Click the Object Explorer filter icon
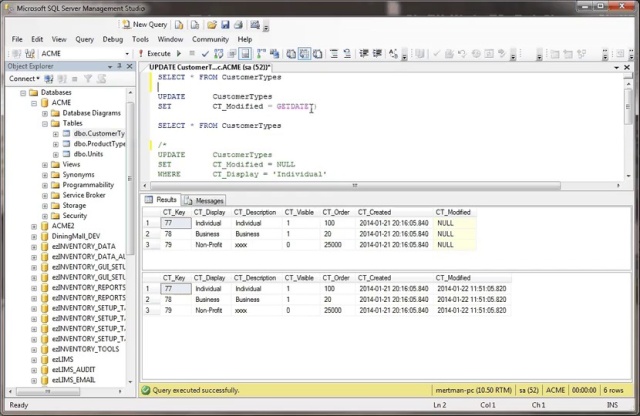The width and height of the screenshot is (640, 416). pyautogui.click(x=86, y=78)
